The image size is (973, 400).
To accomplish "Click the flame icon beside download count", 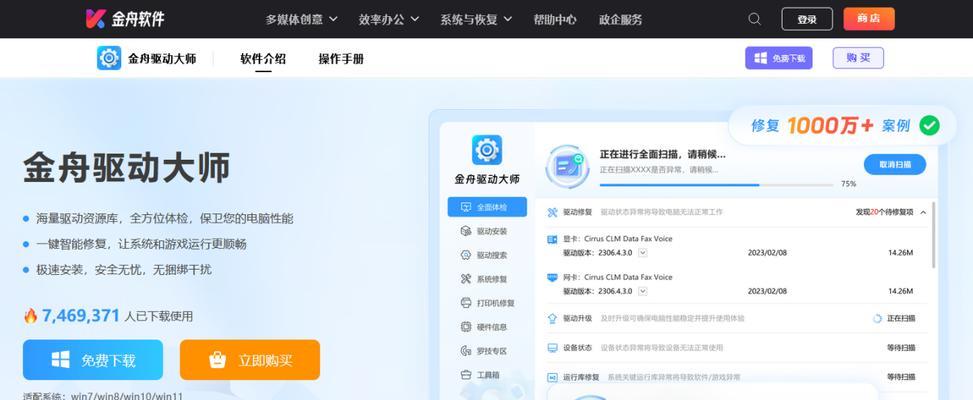I will coord(30,316).
